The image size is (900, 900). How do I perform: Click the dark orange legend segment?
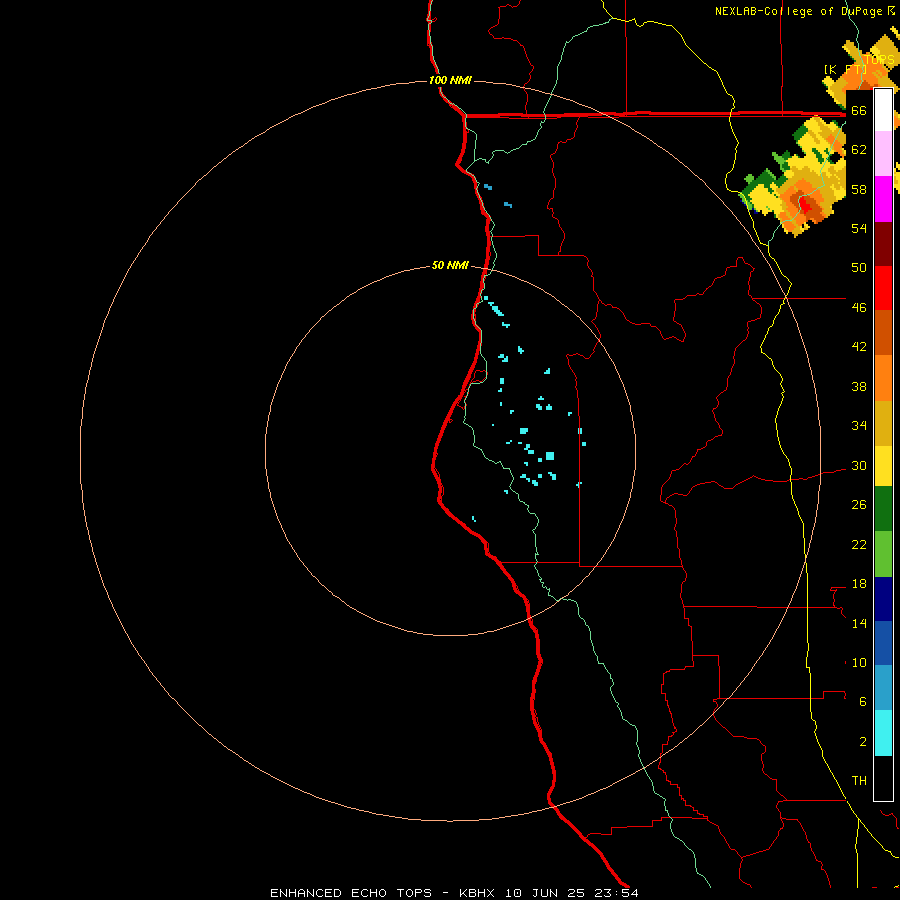[883, 333]
